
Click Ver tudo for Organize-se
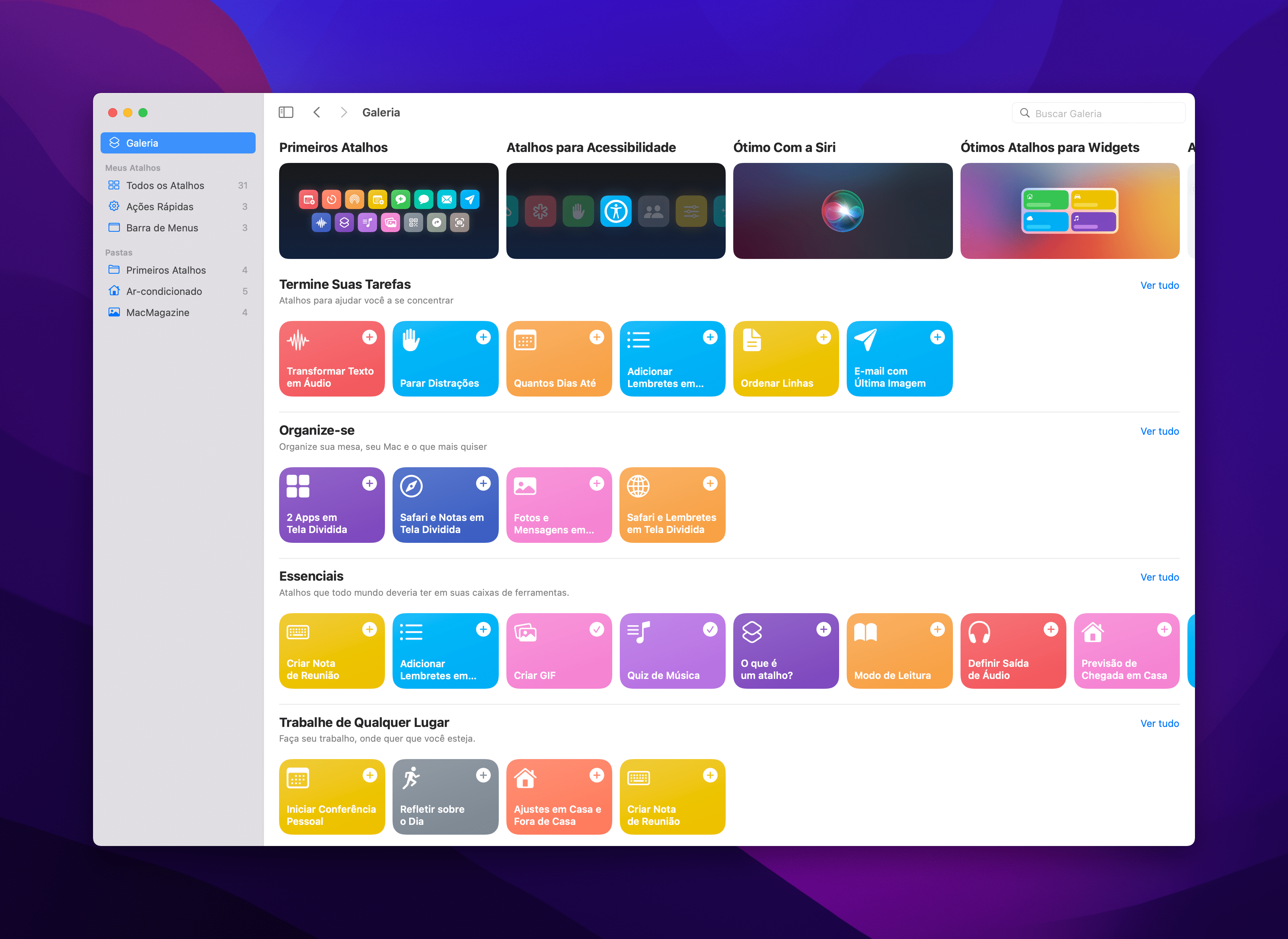(x=1159, y=431)
